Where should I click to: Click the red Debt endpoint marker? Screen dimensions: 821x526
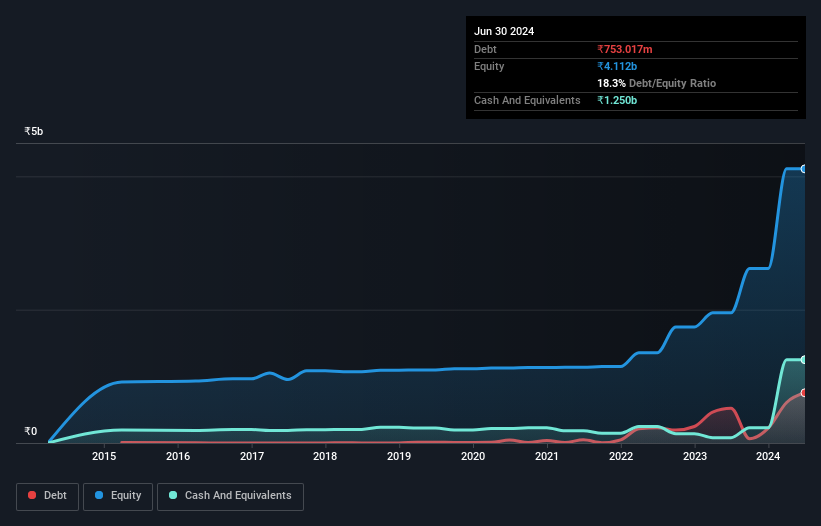tap(804, 393)
